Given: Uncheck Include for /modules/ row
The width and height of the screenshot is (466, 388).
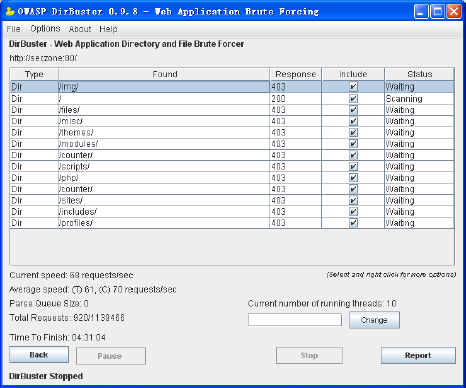Looking at the screenshot, I should [353, 144].
